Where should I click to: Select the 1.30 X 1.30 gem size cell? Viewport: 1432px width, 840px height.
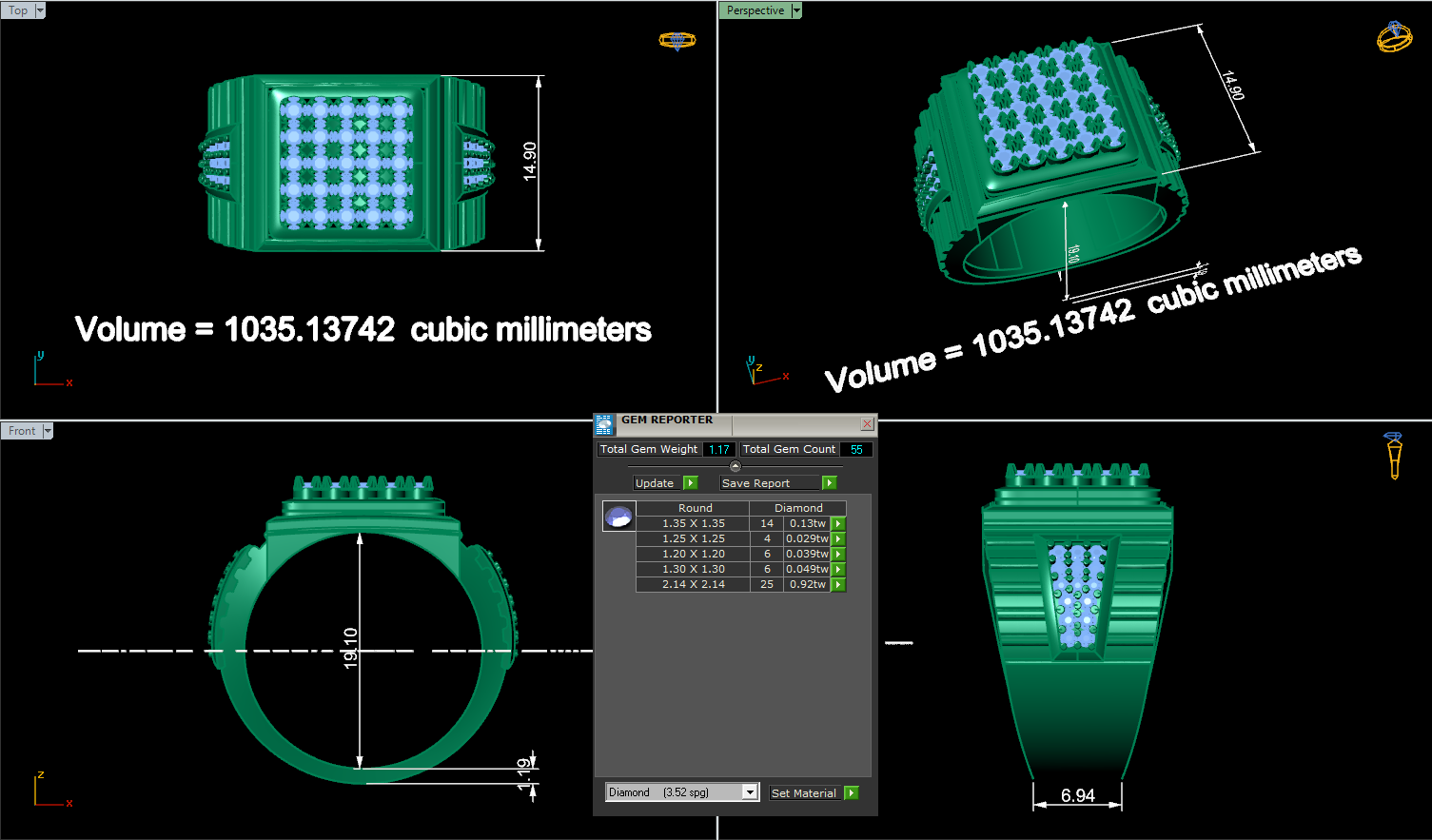pos(694,569)
